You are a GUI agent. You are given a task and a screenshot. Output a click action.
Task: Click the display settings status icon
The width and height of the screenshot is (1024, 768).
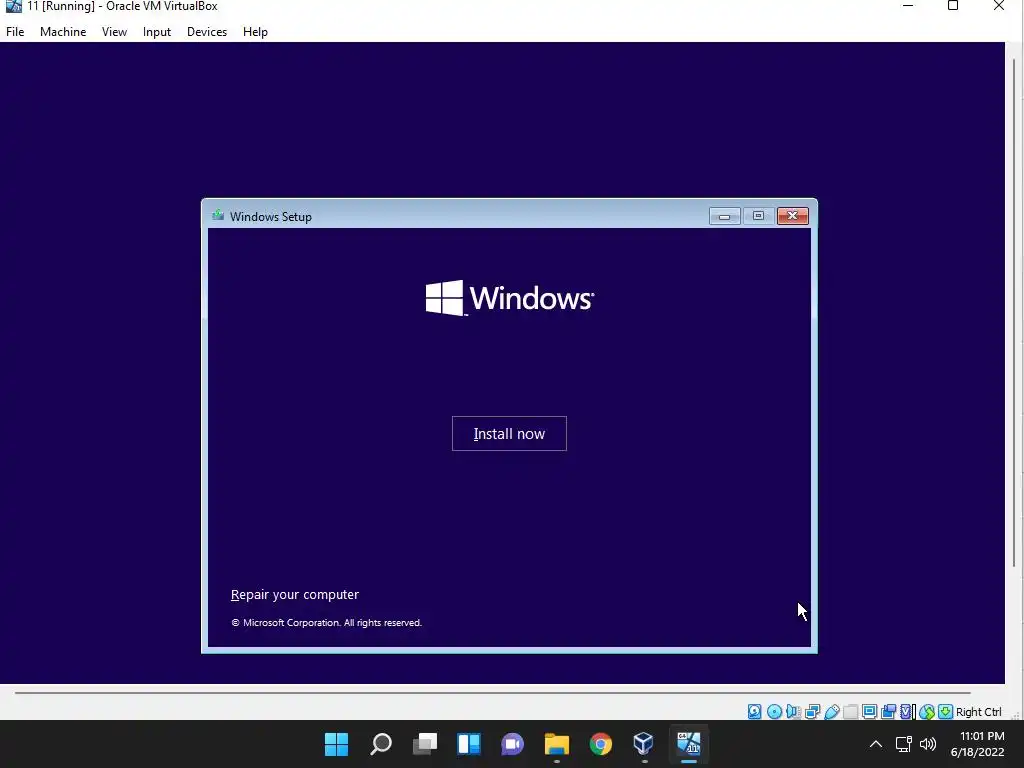point(869,712)
